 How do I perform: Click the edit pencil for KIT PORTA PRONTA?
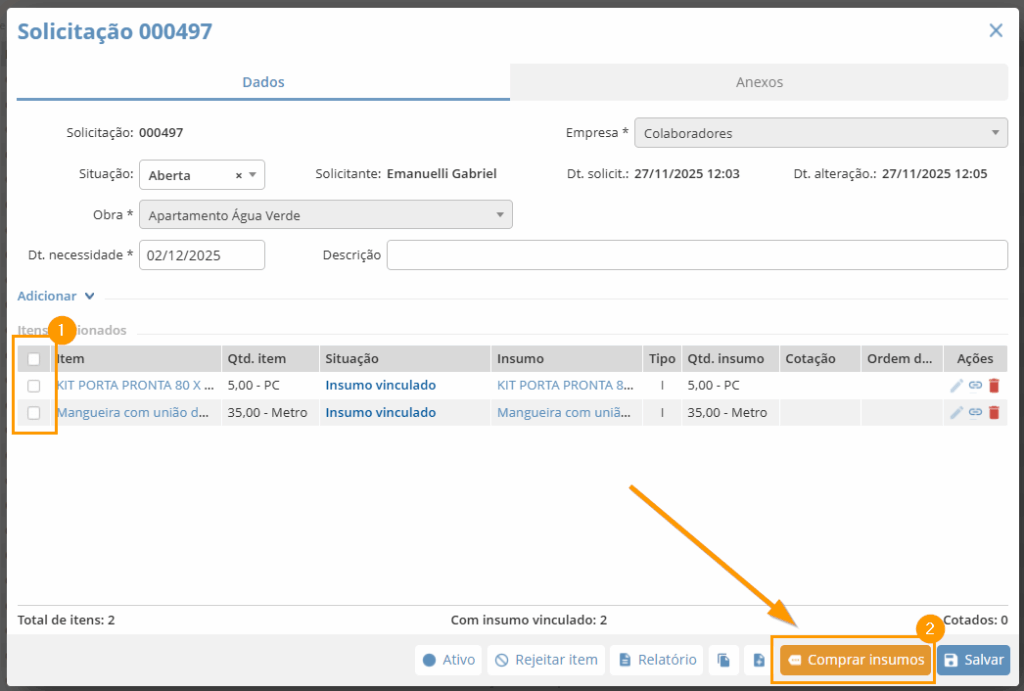[957, 385]
